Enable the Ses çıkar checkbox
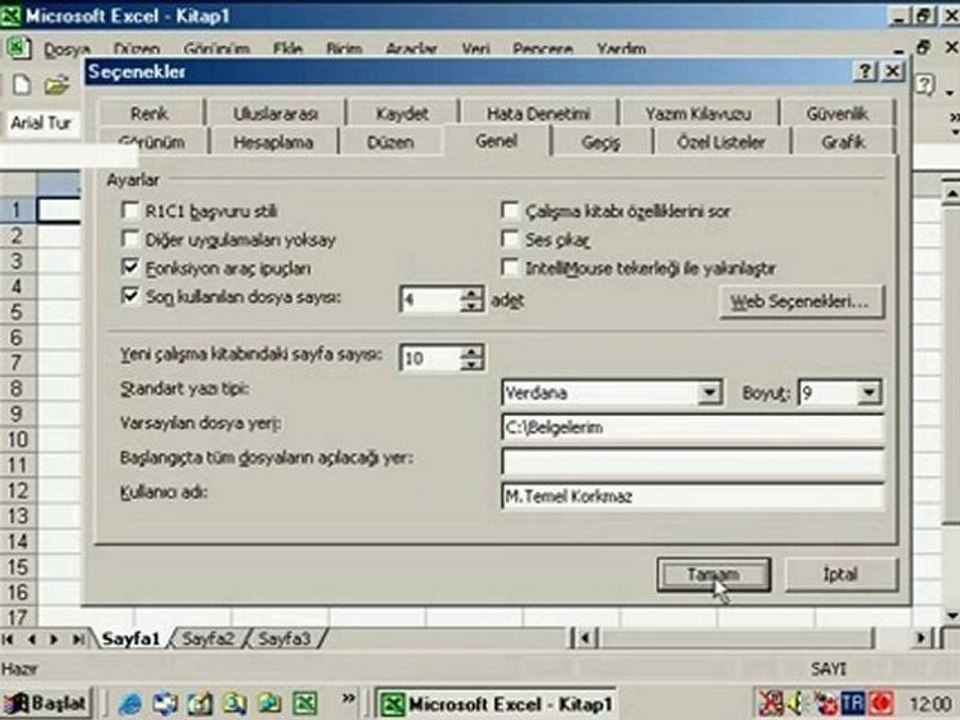The width and height of the screenshot is (960, 720). point(509,238)
